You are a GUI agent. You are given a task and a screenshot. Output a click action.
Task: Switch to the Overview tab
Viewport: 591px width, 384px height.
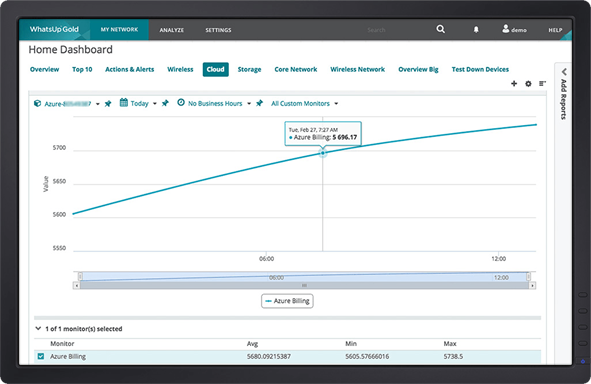[x=44, y=69]
